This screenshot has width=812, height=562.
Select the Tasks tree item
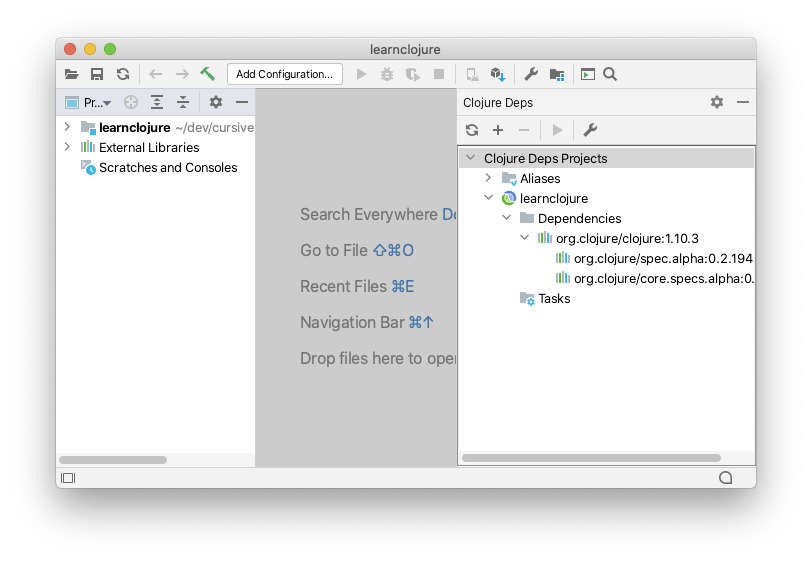click(x=554, y=299)
